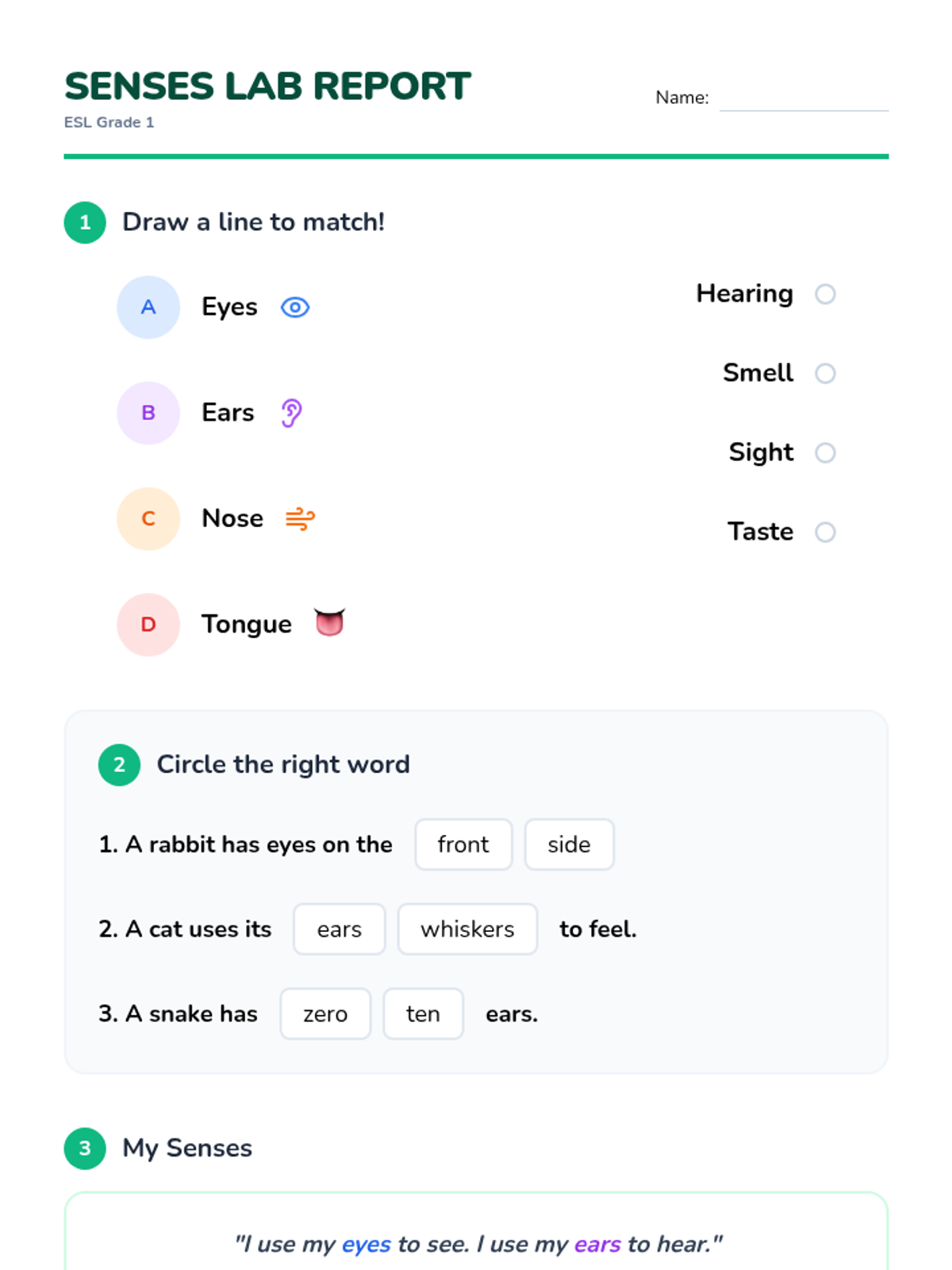Click the green number 2 section badge

coord(119,764)
